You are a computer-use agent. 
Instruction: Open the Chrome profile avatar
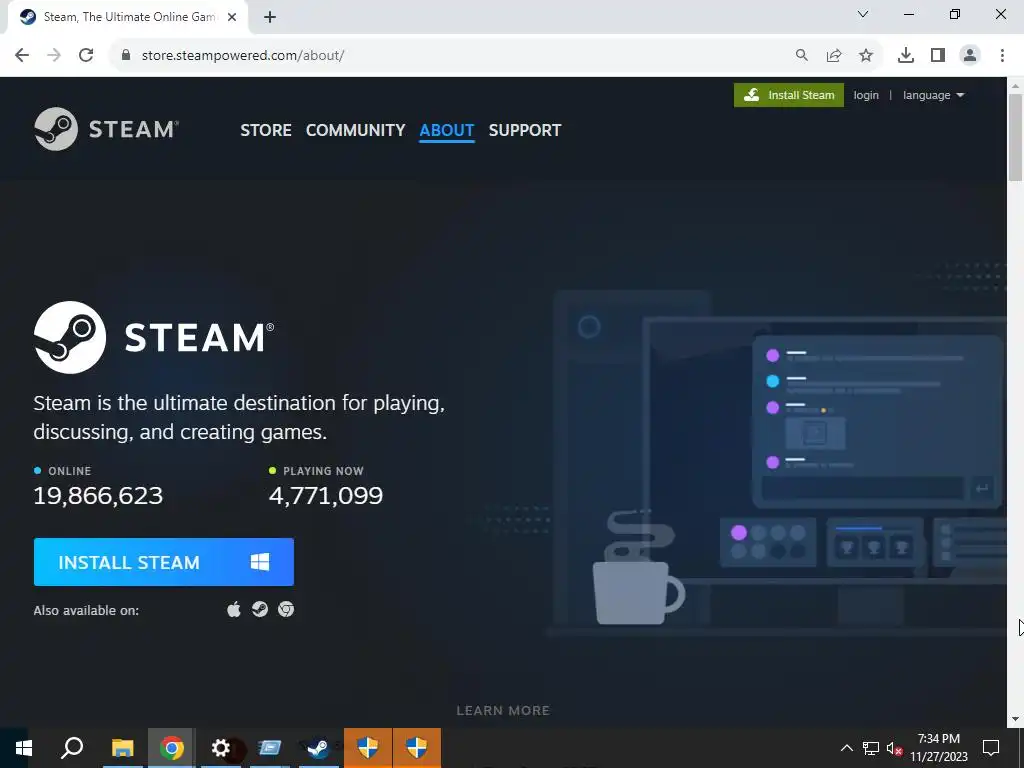(x=970, y=56)
